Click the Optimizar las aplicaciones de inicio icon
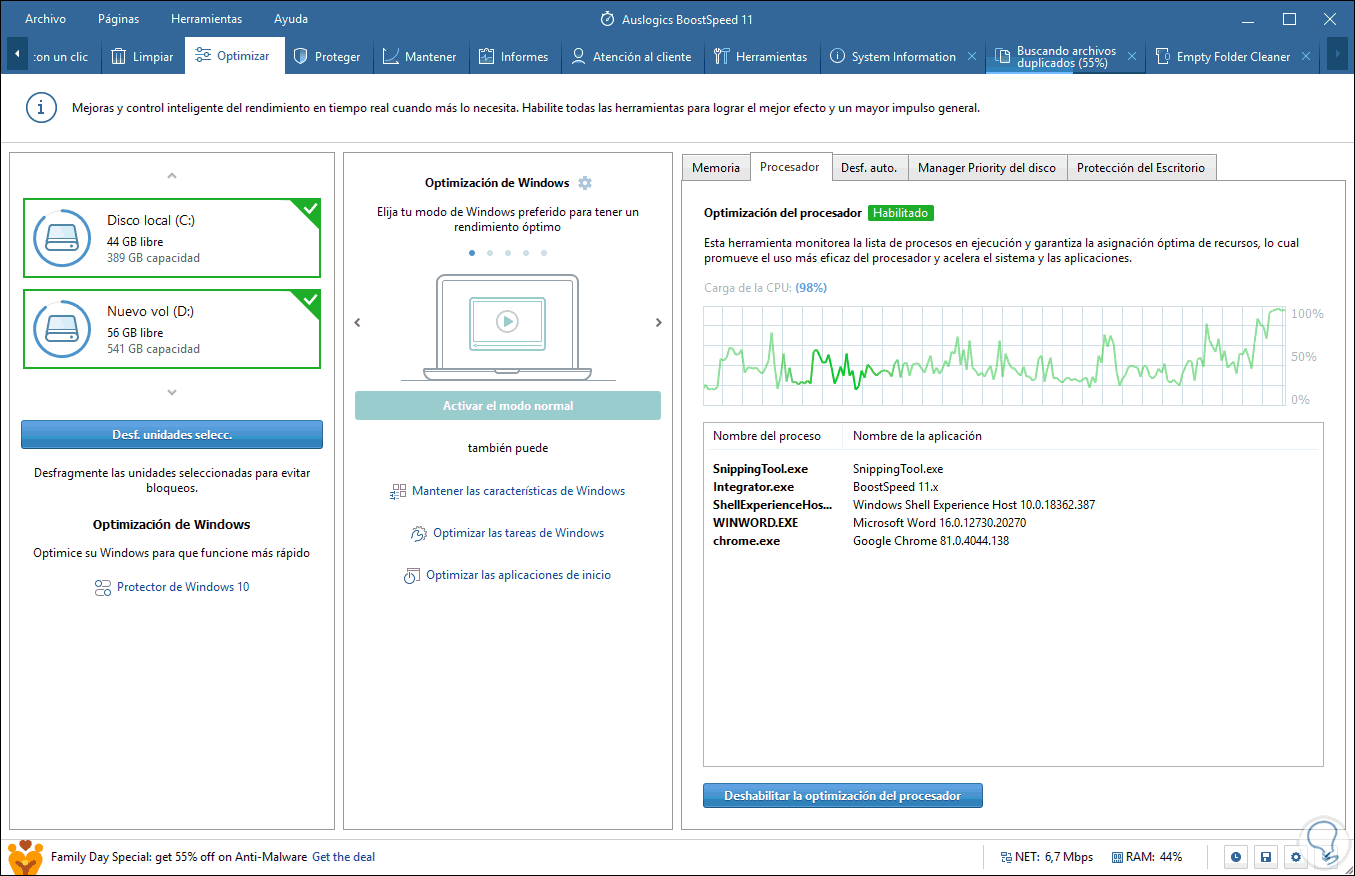1355x876 pixels. (x=411, y=576)
